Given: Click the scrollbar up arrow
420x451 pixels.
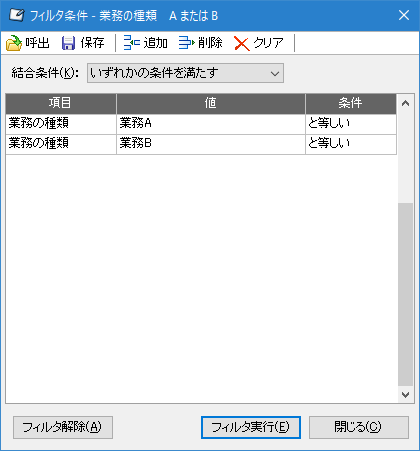Looking at the screenshot, I should (x=405, y=103).
